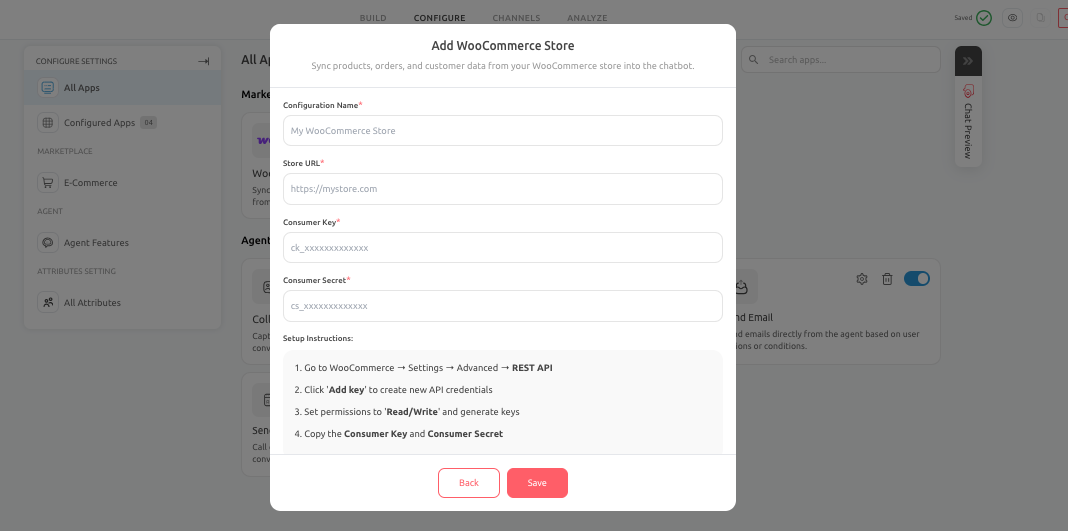1068x531 pixels.
Task: Delete the Send Email app
Action: pyautogui.click(x=887, y=279)
